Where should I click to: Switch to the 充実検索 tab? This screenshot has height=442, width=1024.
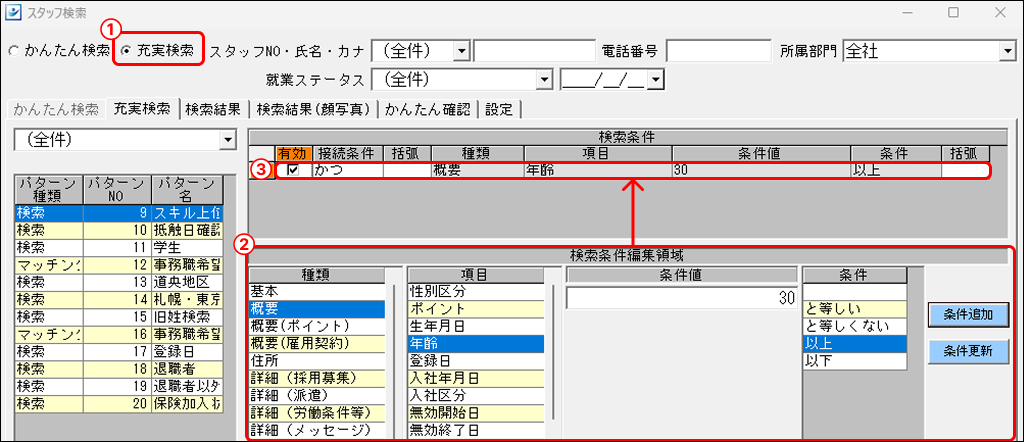pos(142,108)
